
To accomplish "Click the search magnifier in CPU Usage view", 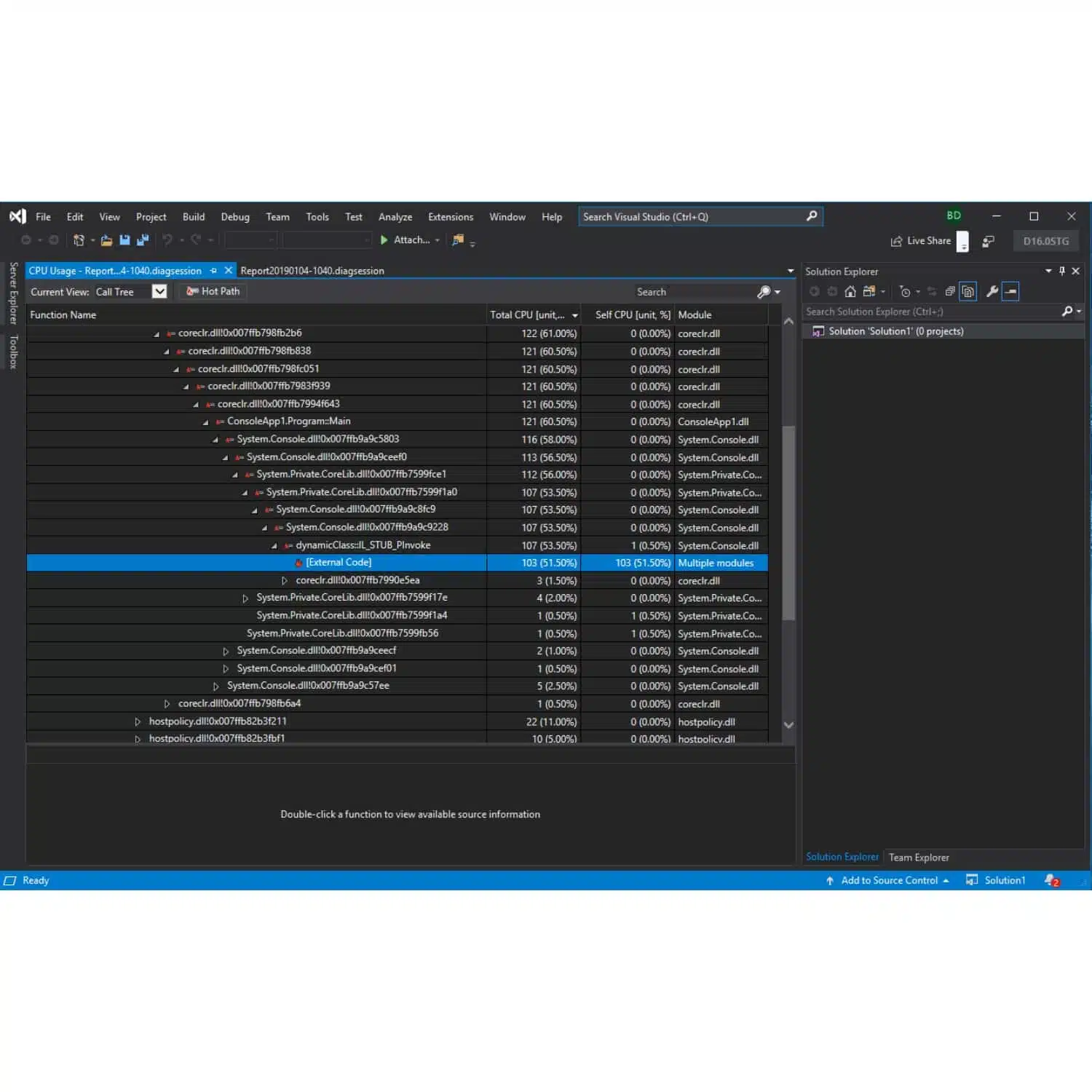I will tap(764, 292).
